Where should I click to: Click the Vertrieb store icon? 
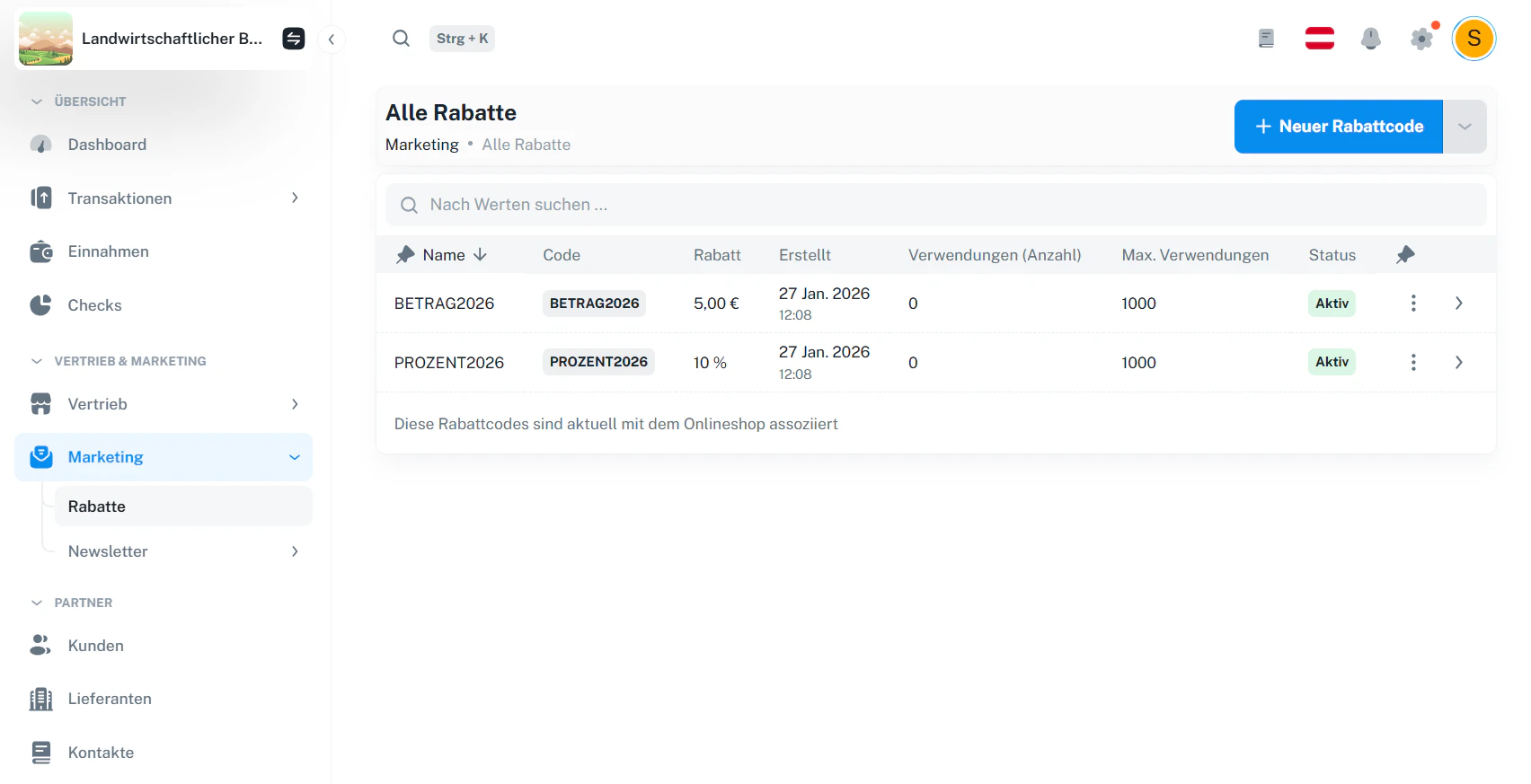(x=41, y=404)
